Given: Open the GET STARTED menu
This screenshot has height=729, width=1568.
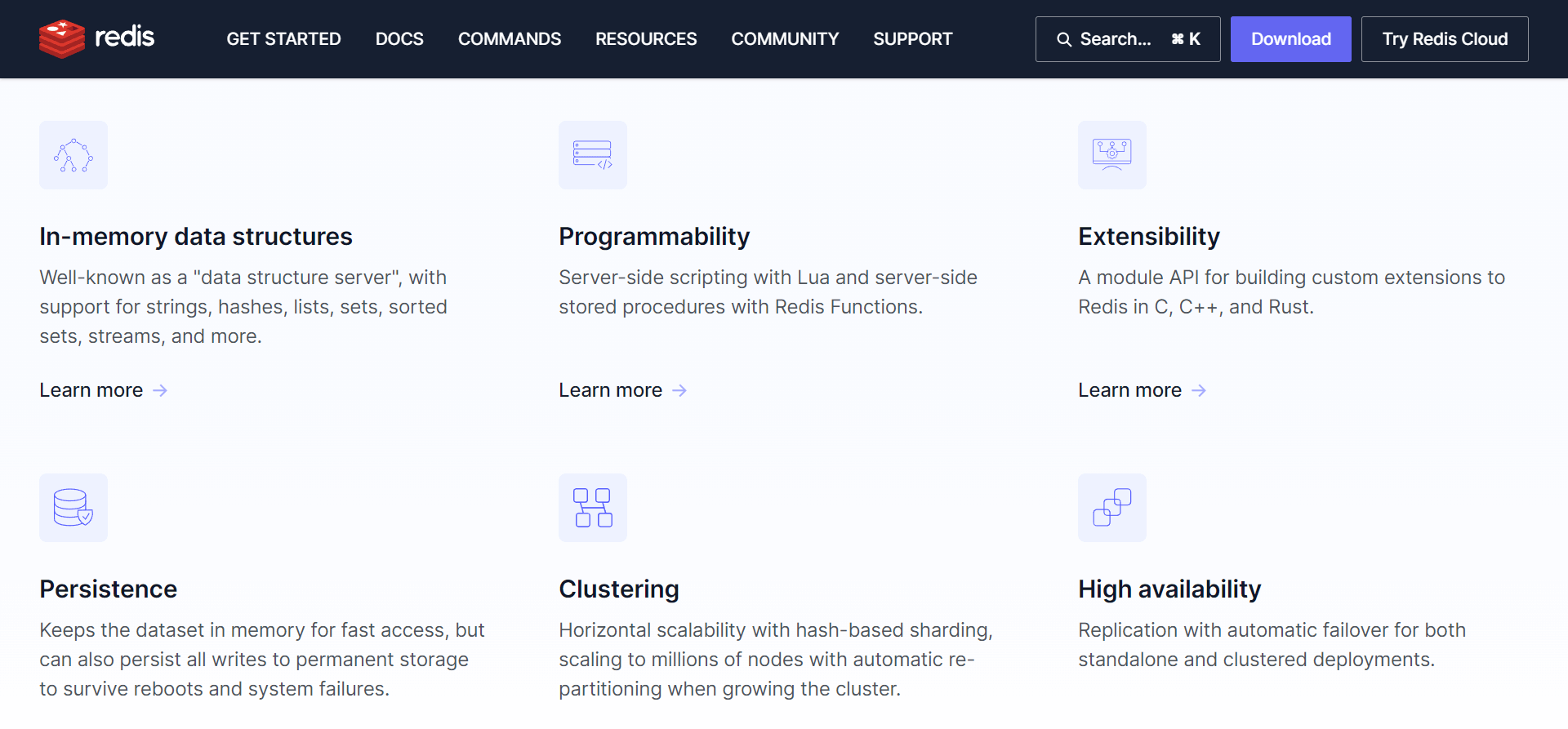Looking at the screenshot, I should coord(283,39).
